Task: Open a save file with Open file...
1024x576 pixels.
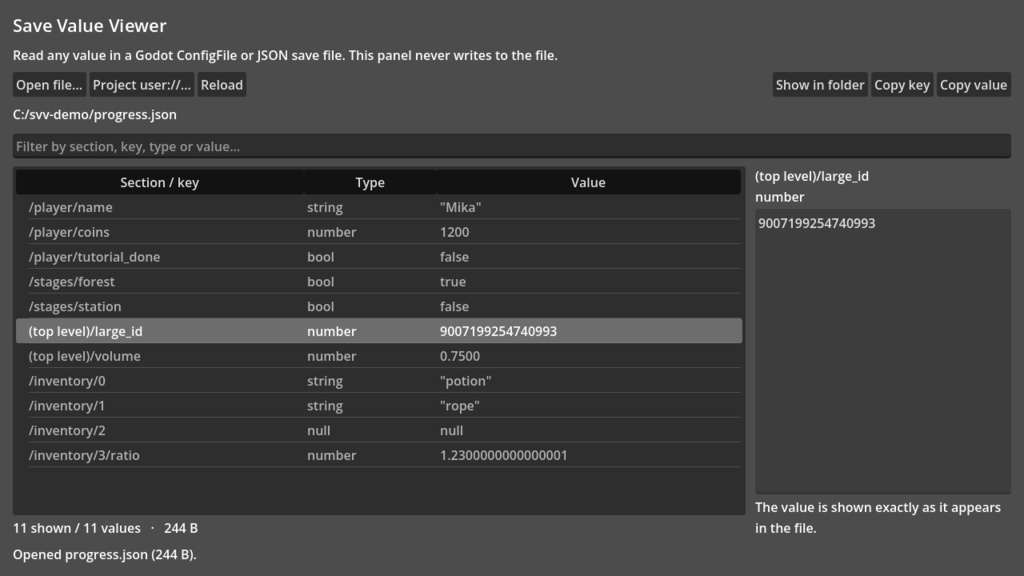Action: [x=49, y=85]
